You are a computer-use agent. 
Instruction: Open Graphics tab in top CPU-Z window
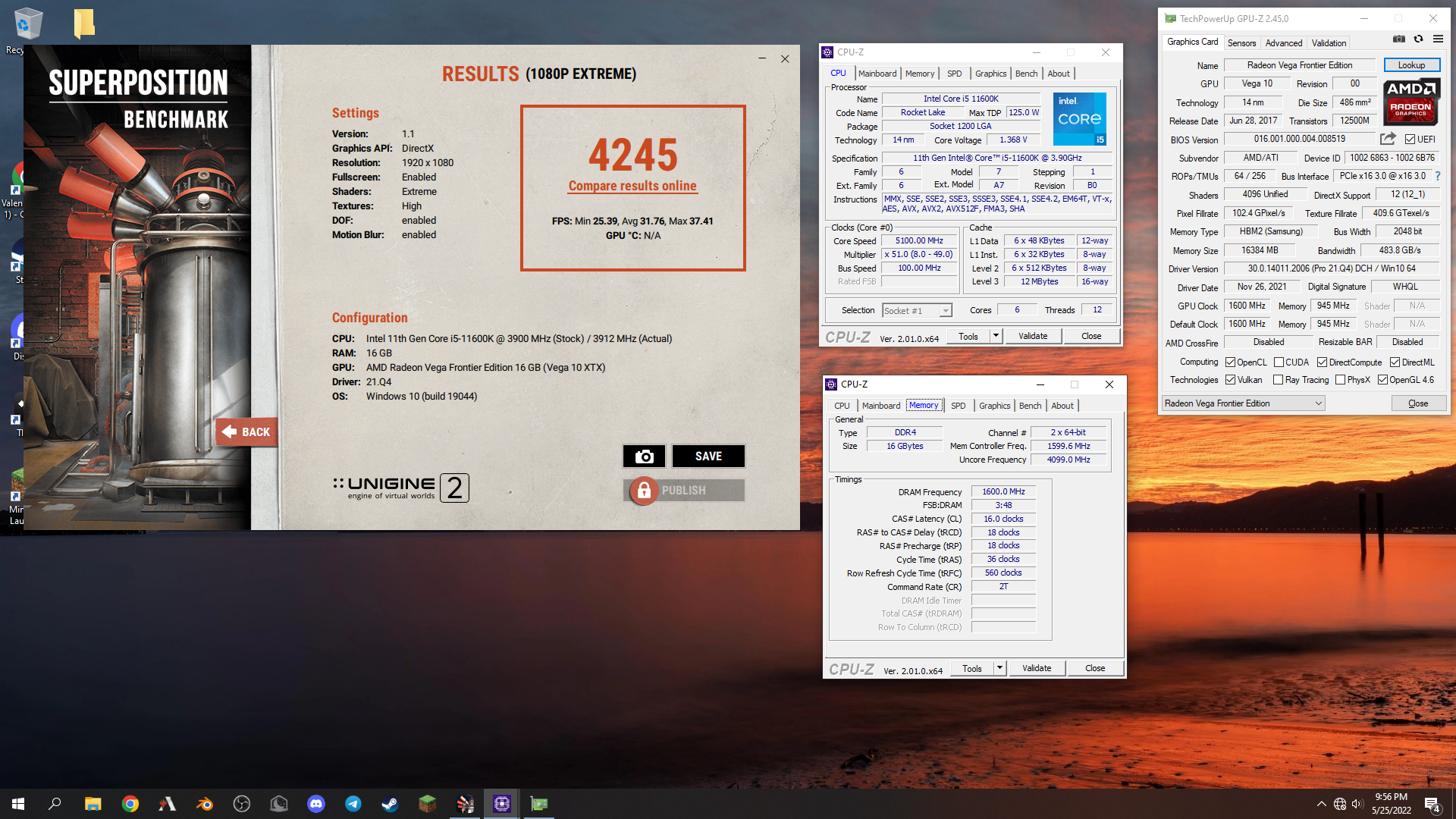(x=990, y=74)
